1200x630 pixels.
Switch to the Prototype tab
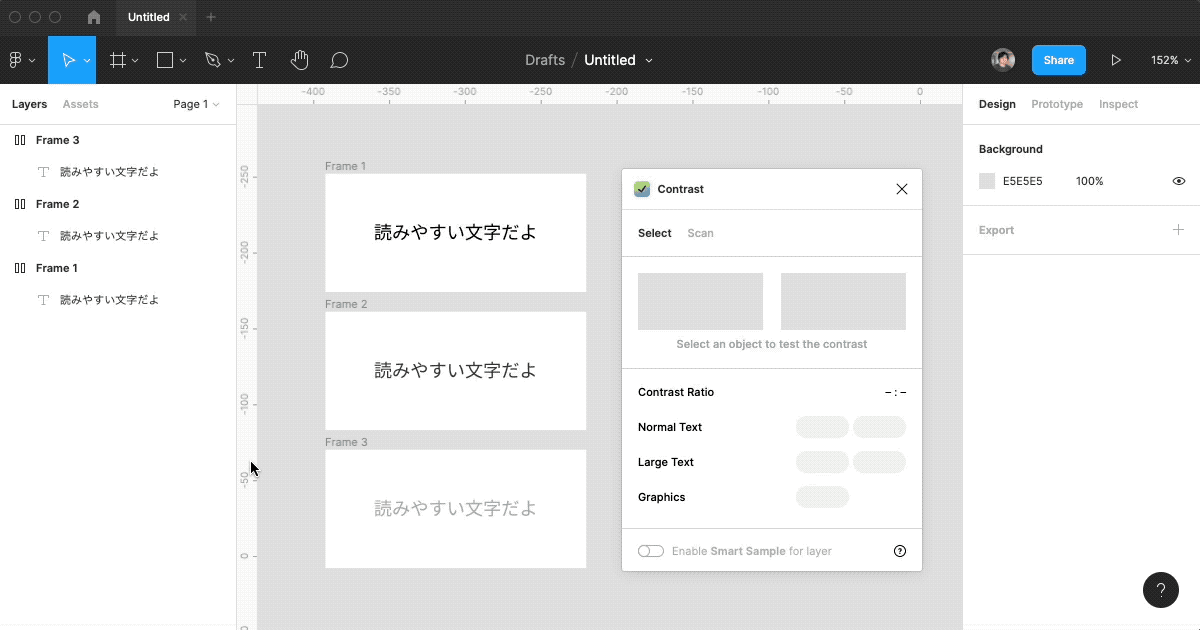click(x=1057, y=104)
